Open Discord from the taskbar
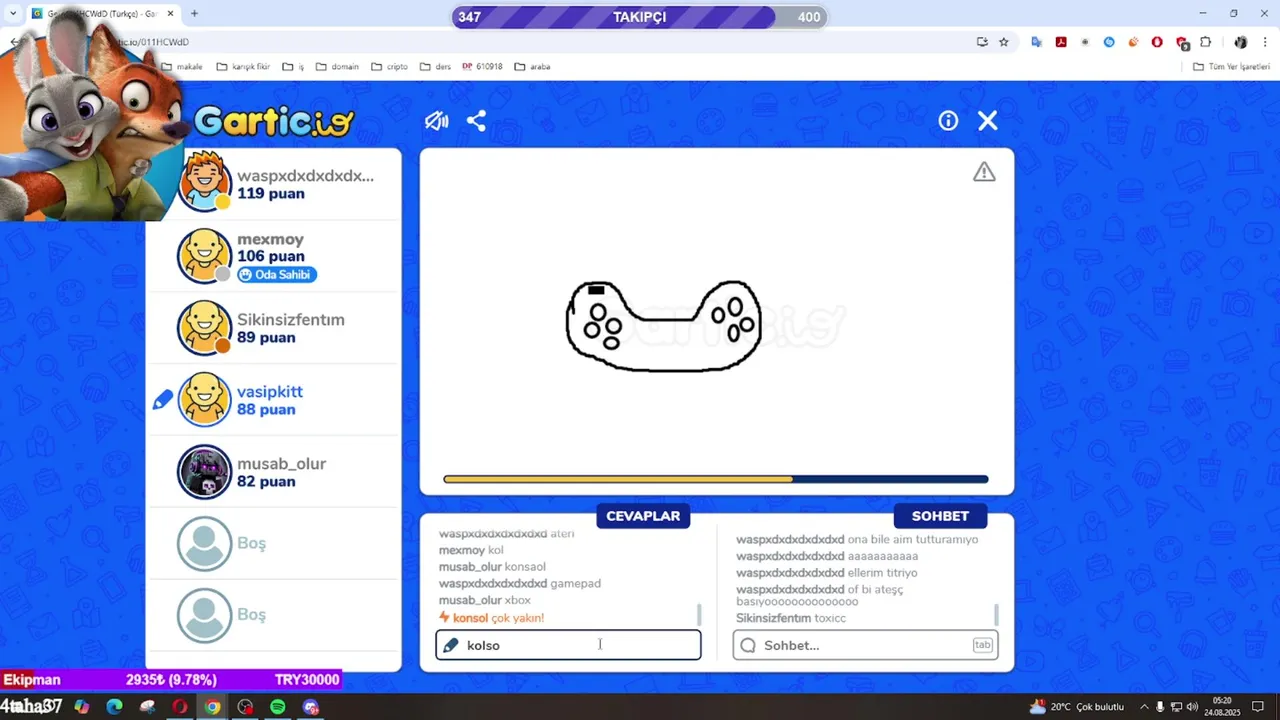 pyautogui.click(x=311, y=707)
